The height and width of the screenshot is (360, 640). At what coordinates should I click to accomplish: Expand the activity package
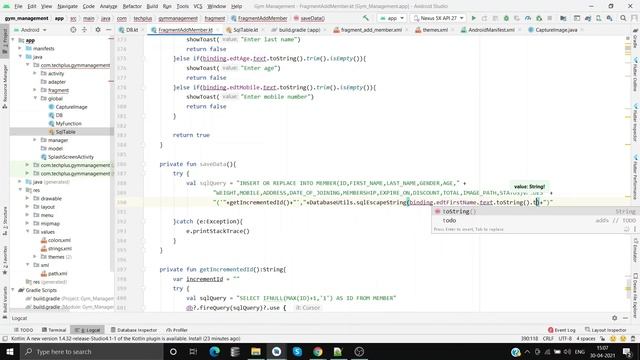point(35,73)
